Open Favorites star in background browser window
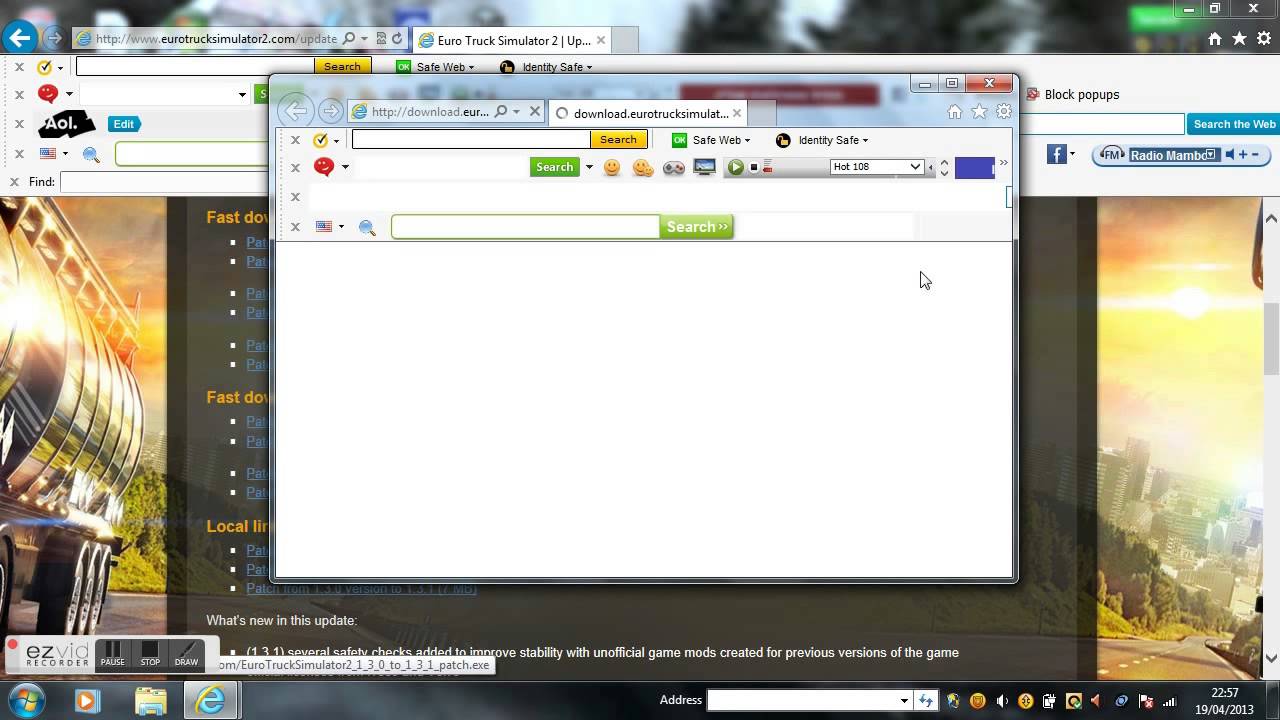The image size is (1280, 720). click(x=1239, y=39)
